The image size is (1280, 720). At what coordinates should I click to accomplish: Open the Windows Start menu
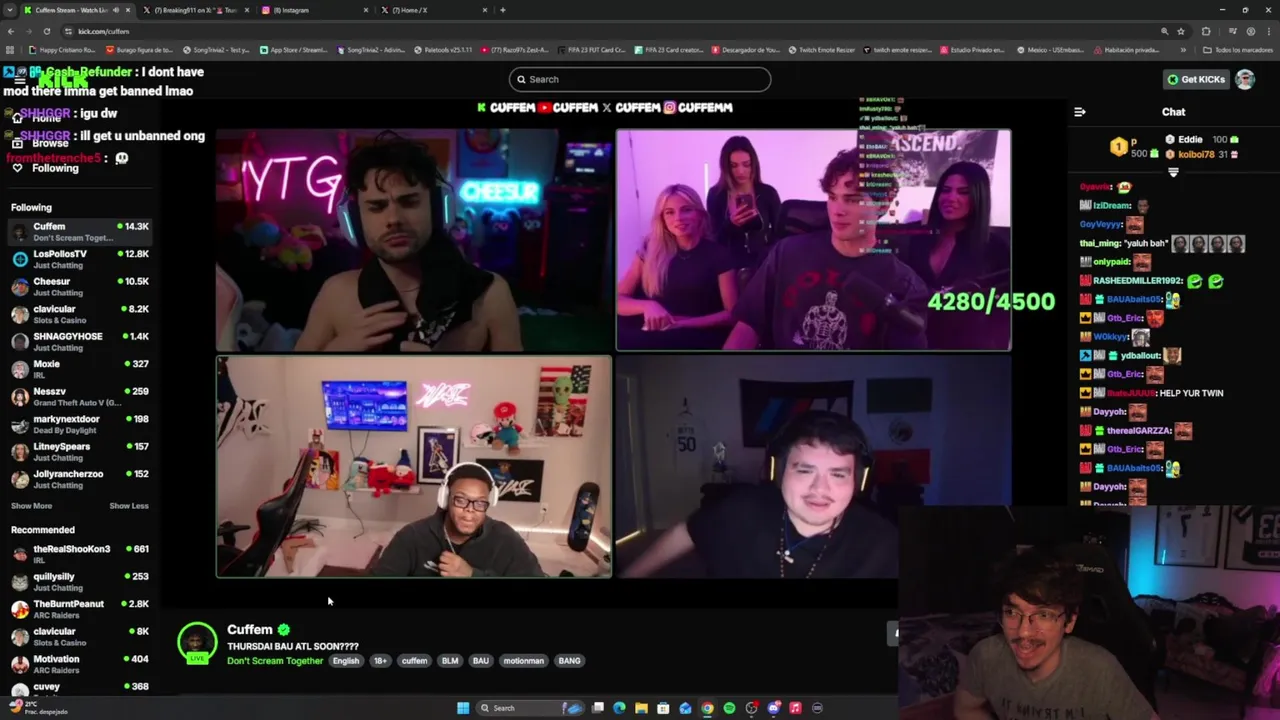click(x=463, y=708)
